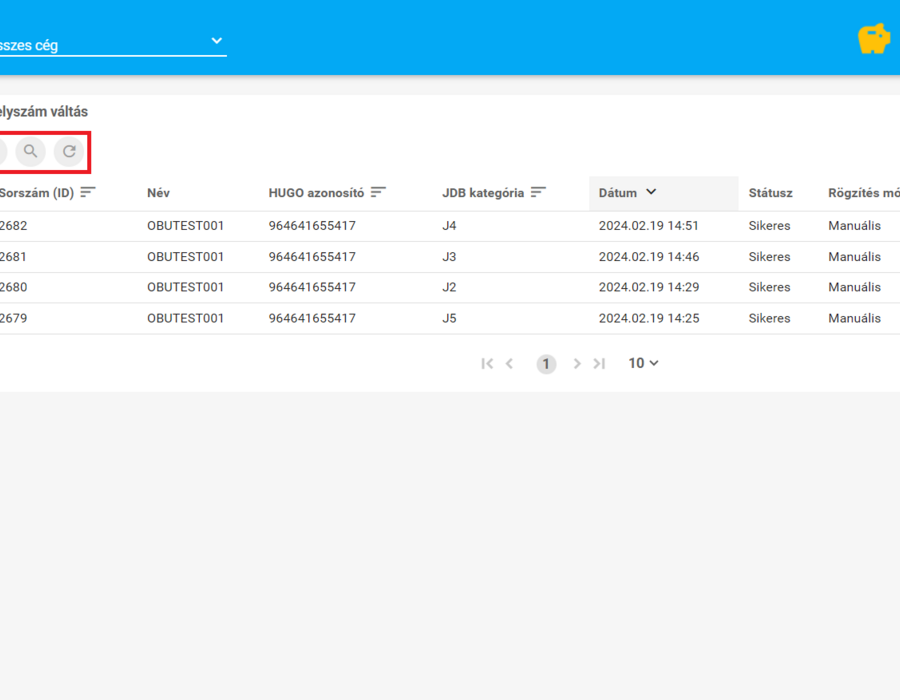Click OBUTEST001 in the row with J4

click(x=185, y=225)
